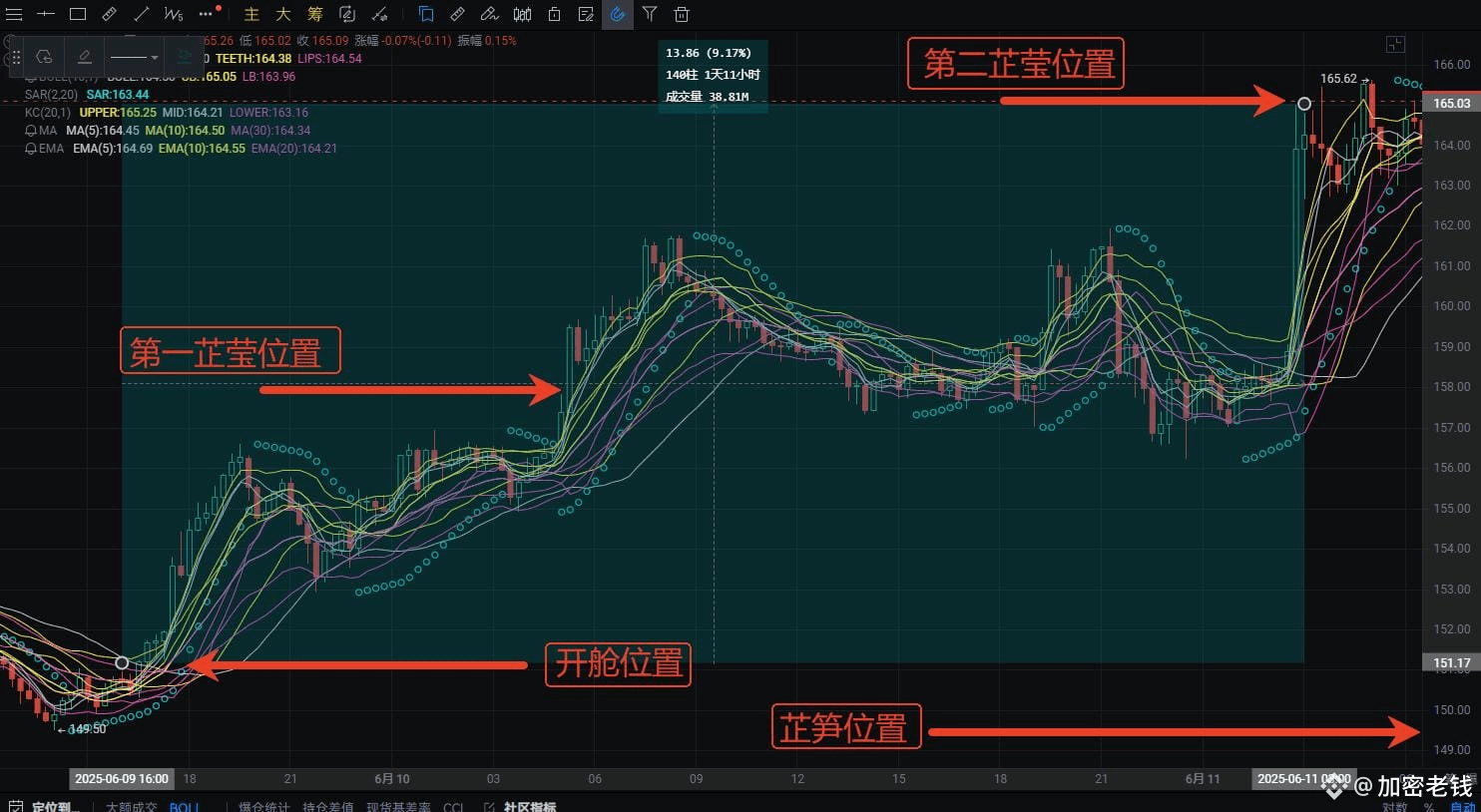Open the note edit icon
This screenshot has width=1481, height=812.
coord(586,14)
